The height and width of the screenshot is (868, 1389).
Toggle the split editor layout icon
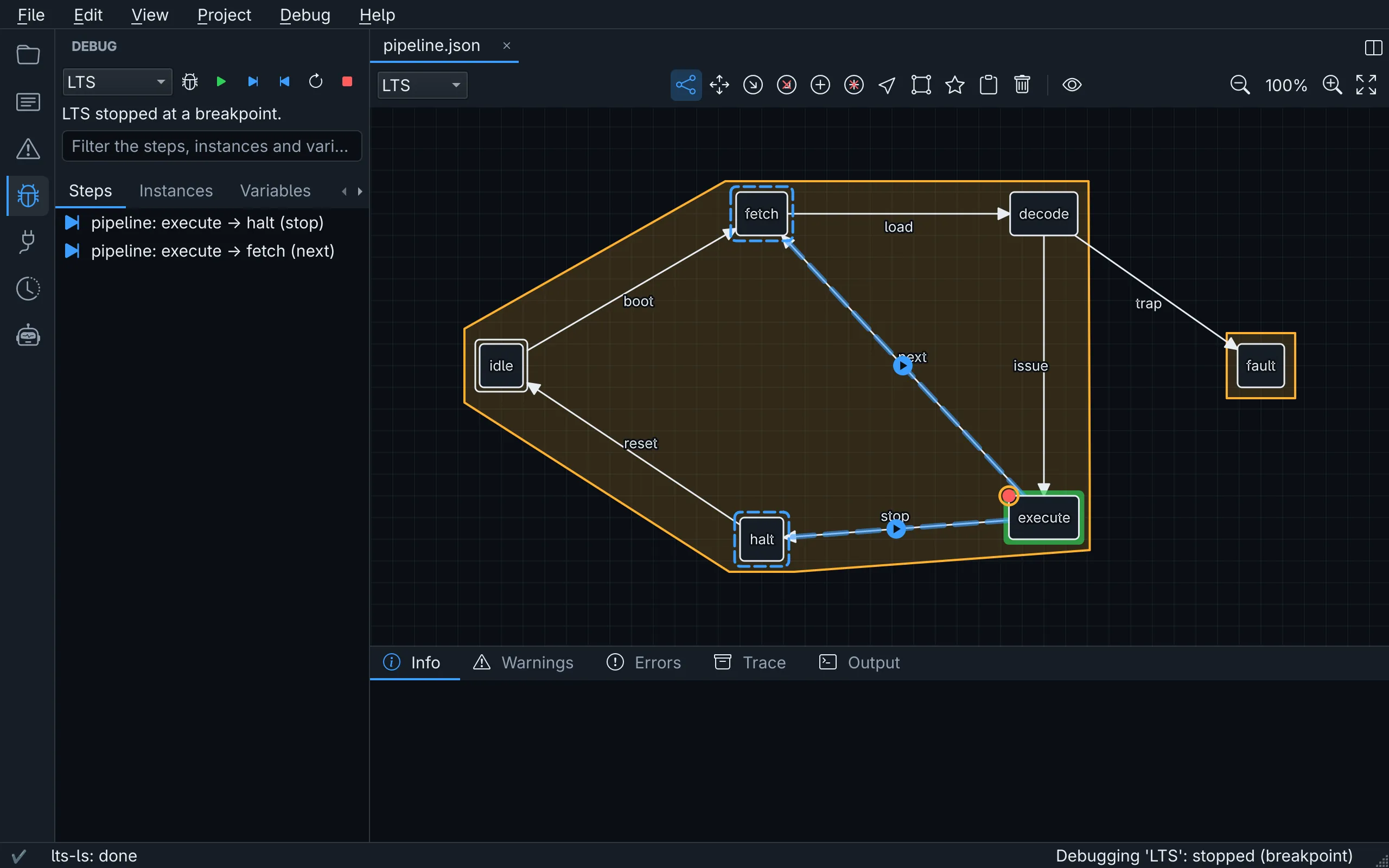coord(1373,48)
